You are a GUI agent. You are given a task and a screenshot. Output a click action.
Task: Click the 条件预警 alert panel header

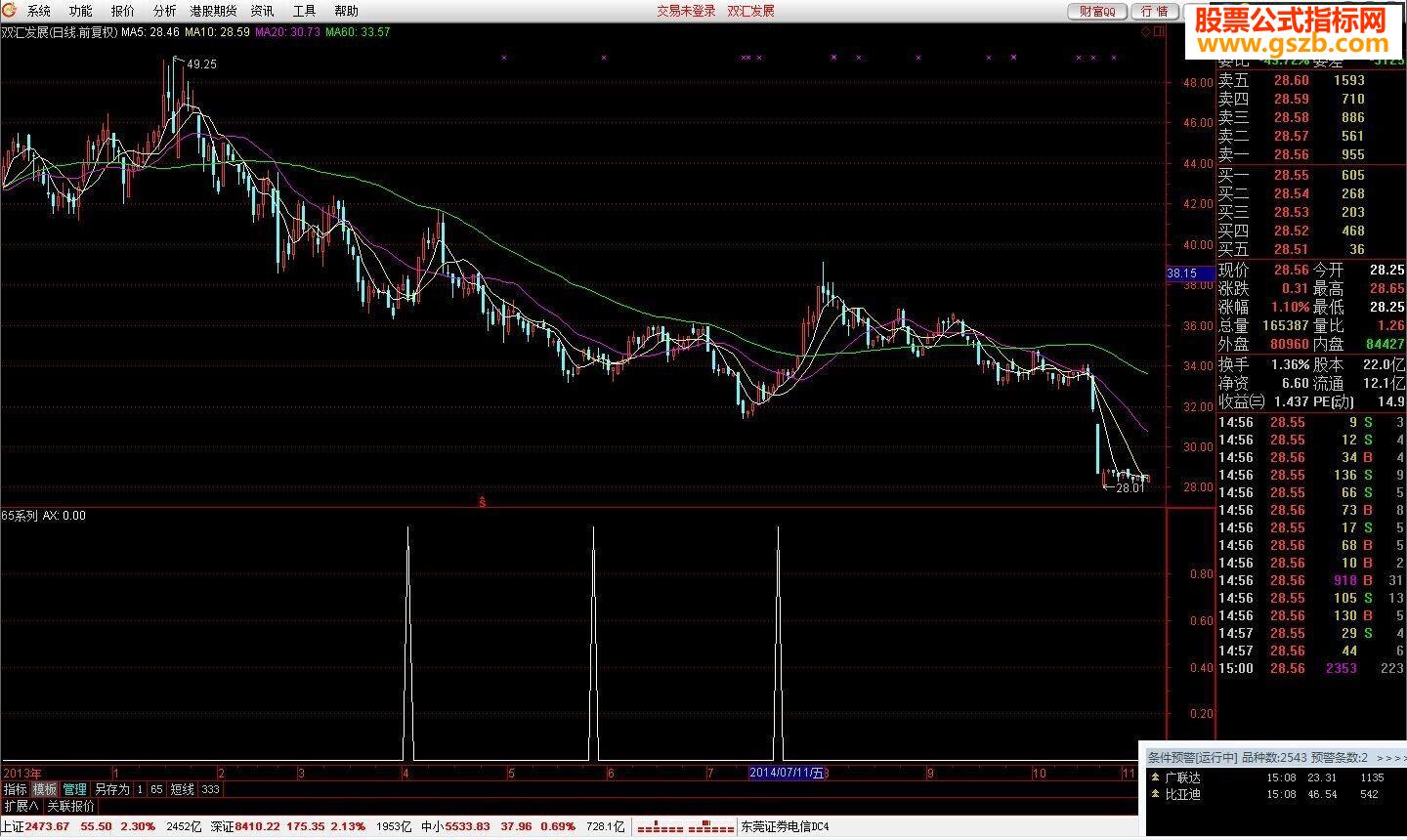(1274, 757)
